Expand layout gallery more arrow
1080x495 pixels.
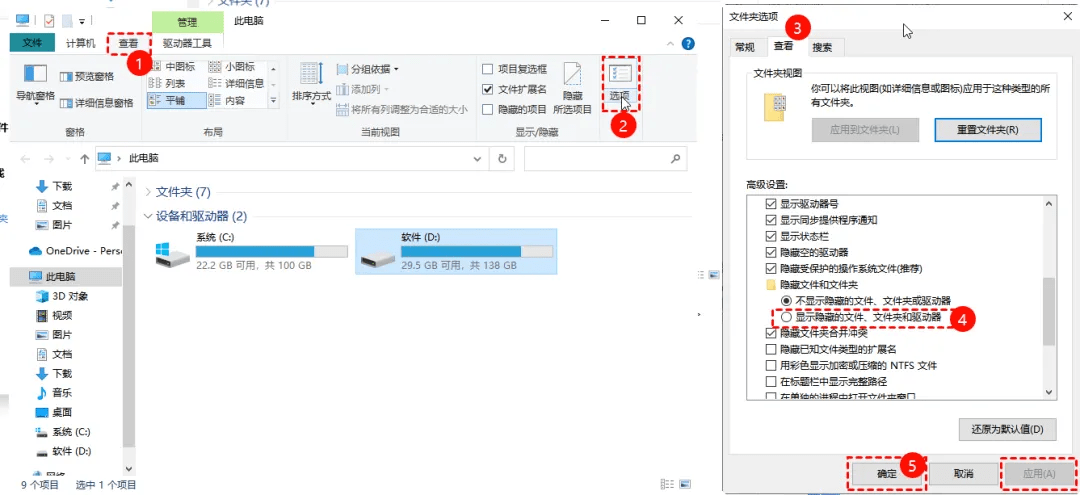(x=273, y=101)
